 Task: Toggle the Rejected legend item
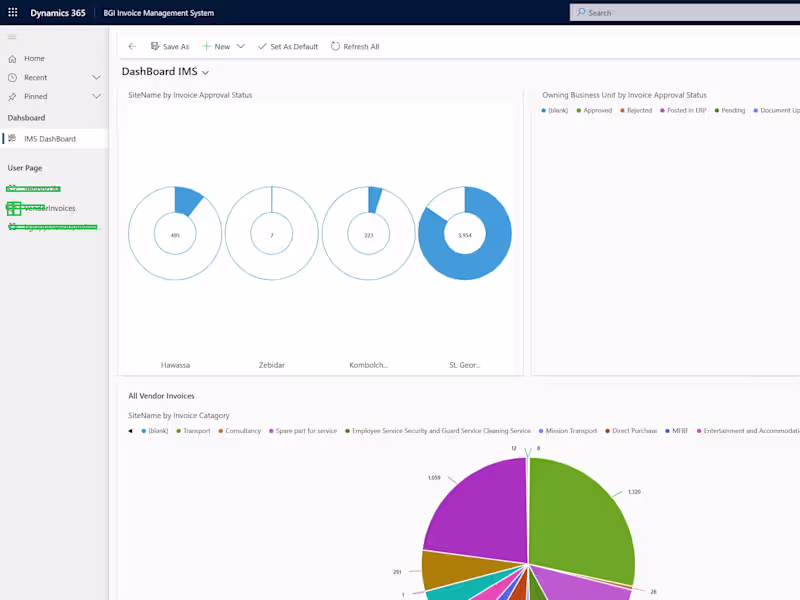642,110
